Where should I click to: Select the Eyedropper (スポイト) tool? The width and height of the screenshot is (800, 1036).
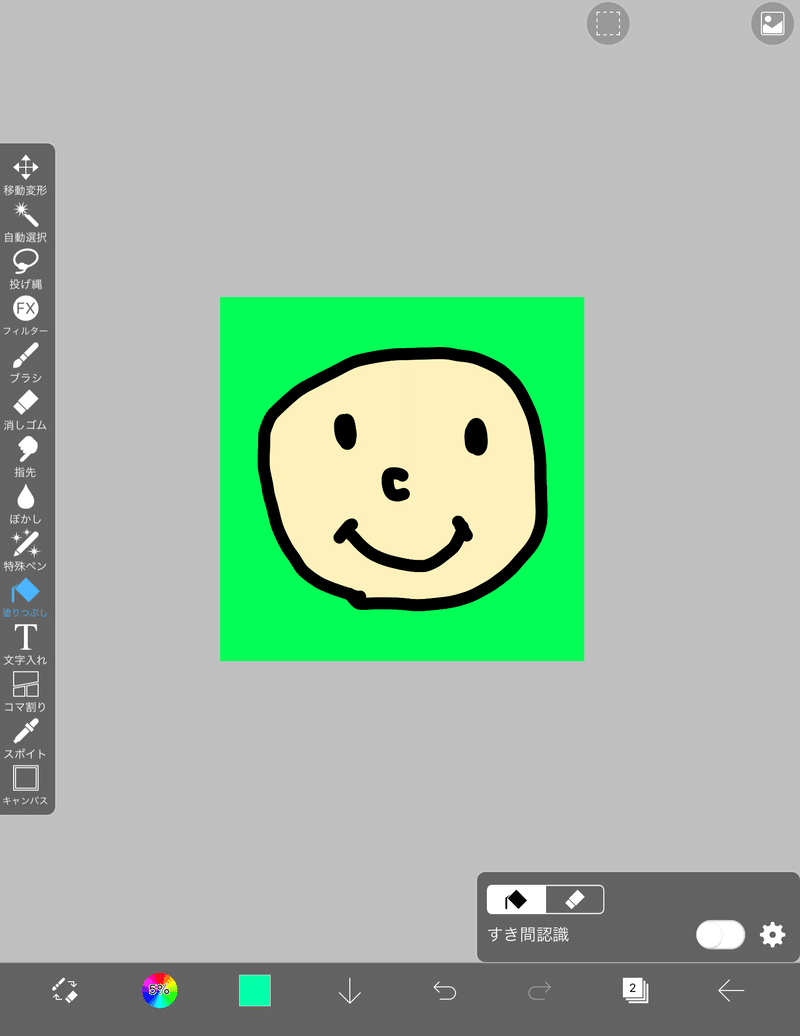tap(25, 739)
